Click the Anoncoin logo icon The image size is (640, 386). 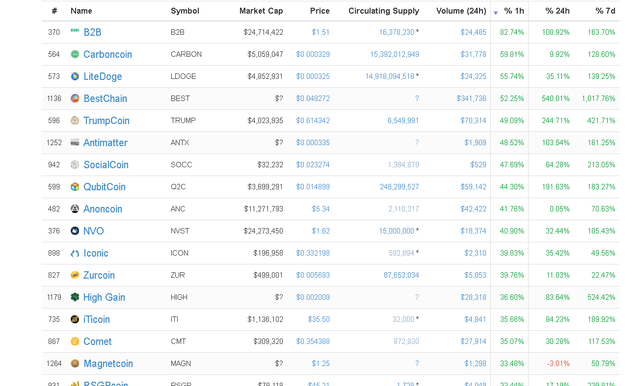[x=75, y=209]
